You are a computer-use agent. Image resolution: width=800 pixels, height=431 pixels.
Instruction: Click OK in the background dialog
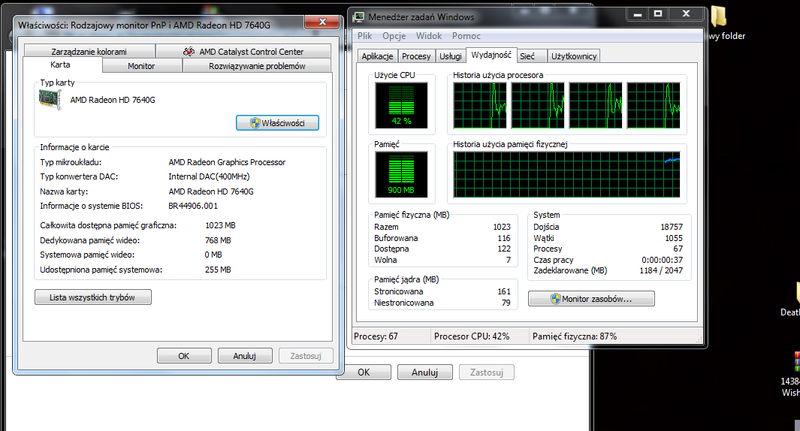click(x=364, y=372)
